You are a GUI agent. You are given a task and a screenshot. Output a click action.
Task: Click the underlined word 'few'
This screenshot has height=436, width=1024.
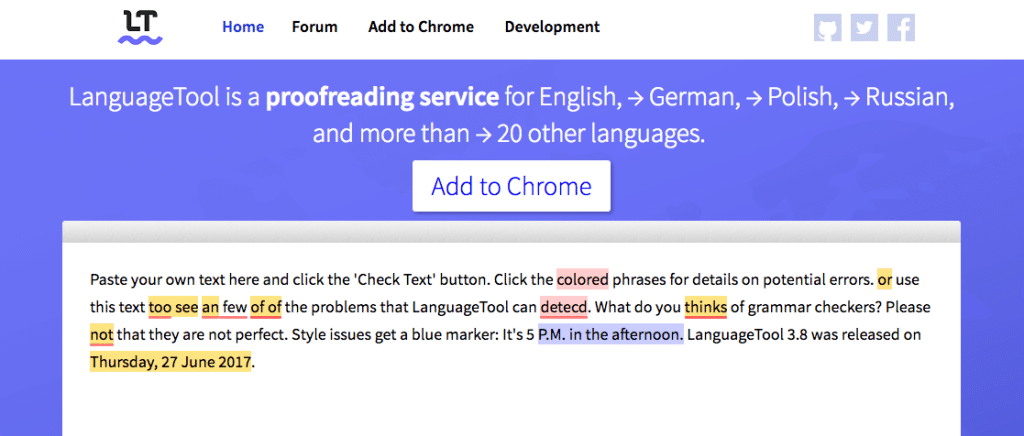click(234, 307)
